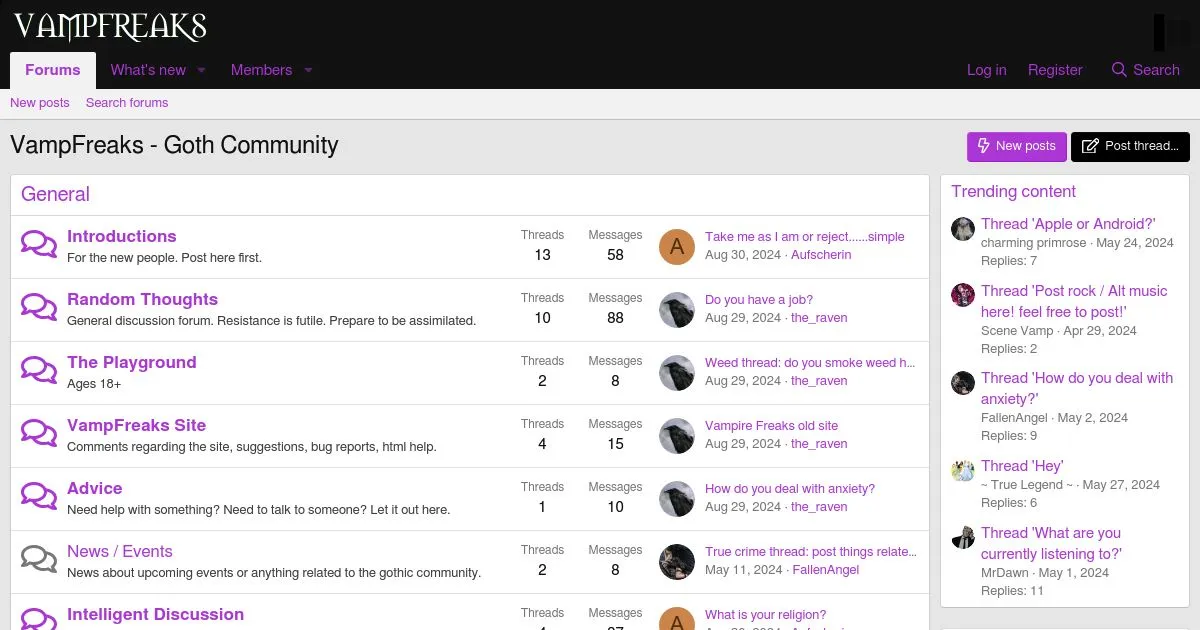Open The Playground forum
This screenshot has height=630, width=1200.
tap(132, 362)
